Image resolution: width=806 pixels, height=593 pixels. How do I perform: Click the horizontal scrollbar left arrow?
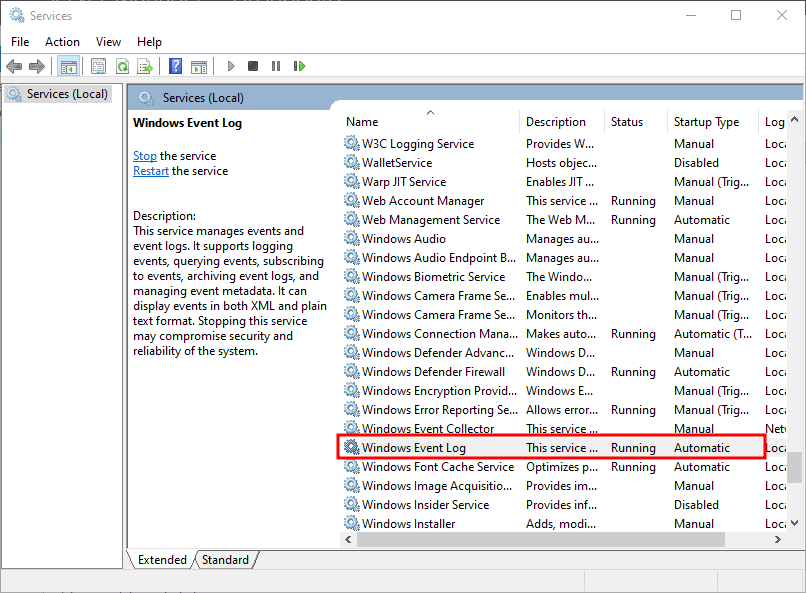coord(349,540)
